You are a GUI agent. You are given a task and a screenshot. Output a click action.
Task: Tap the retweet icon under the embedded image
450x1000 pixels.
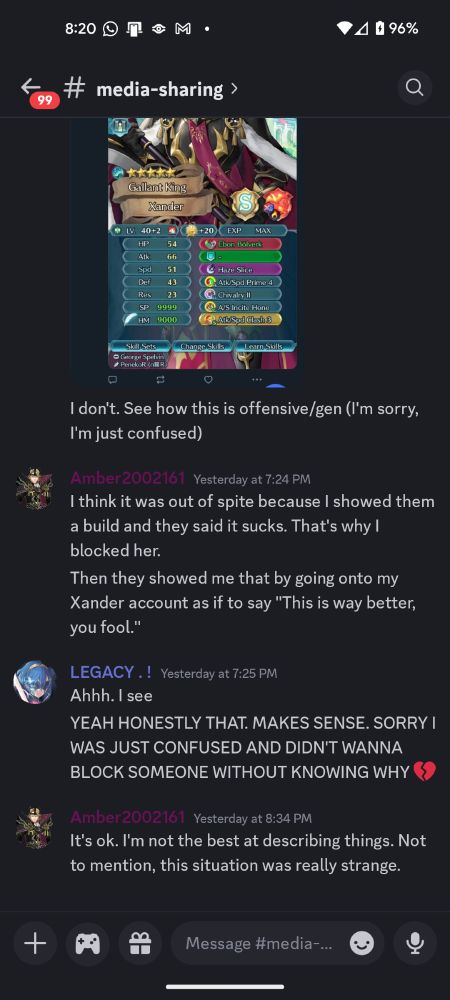pyautogui.click(x=160, y=379)
